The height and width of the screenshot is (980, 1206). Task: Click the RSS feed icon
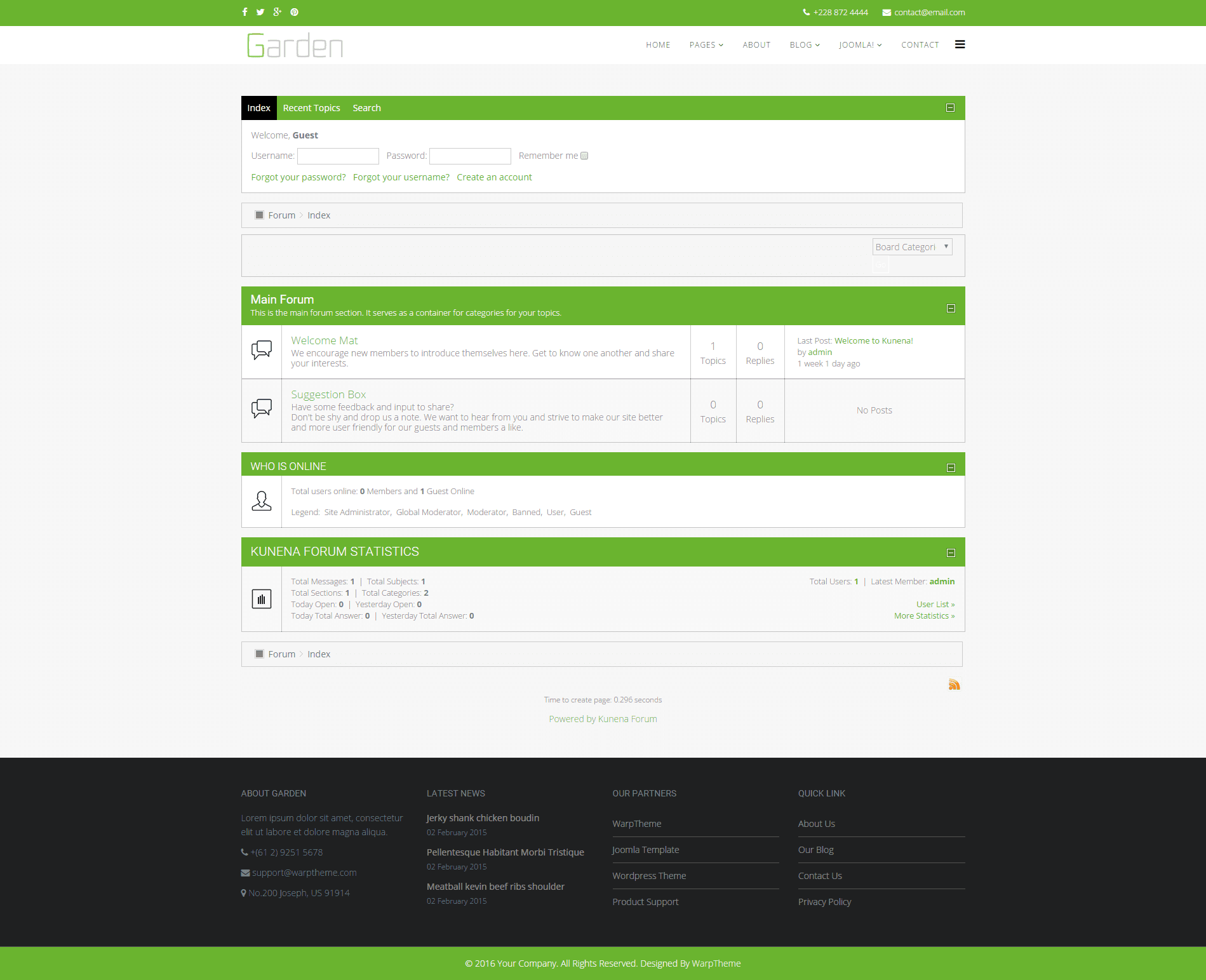tap(954, 683)
